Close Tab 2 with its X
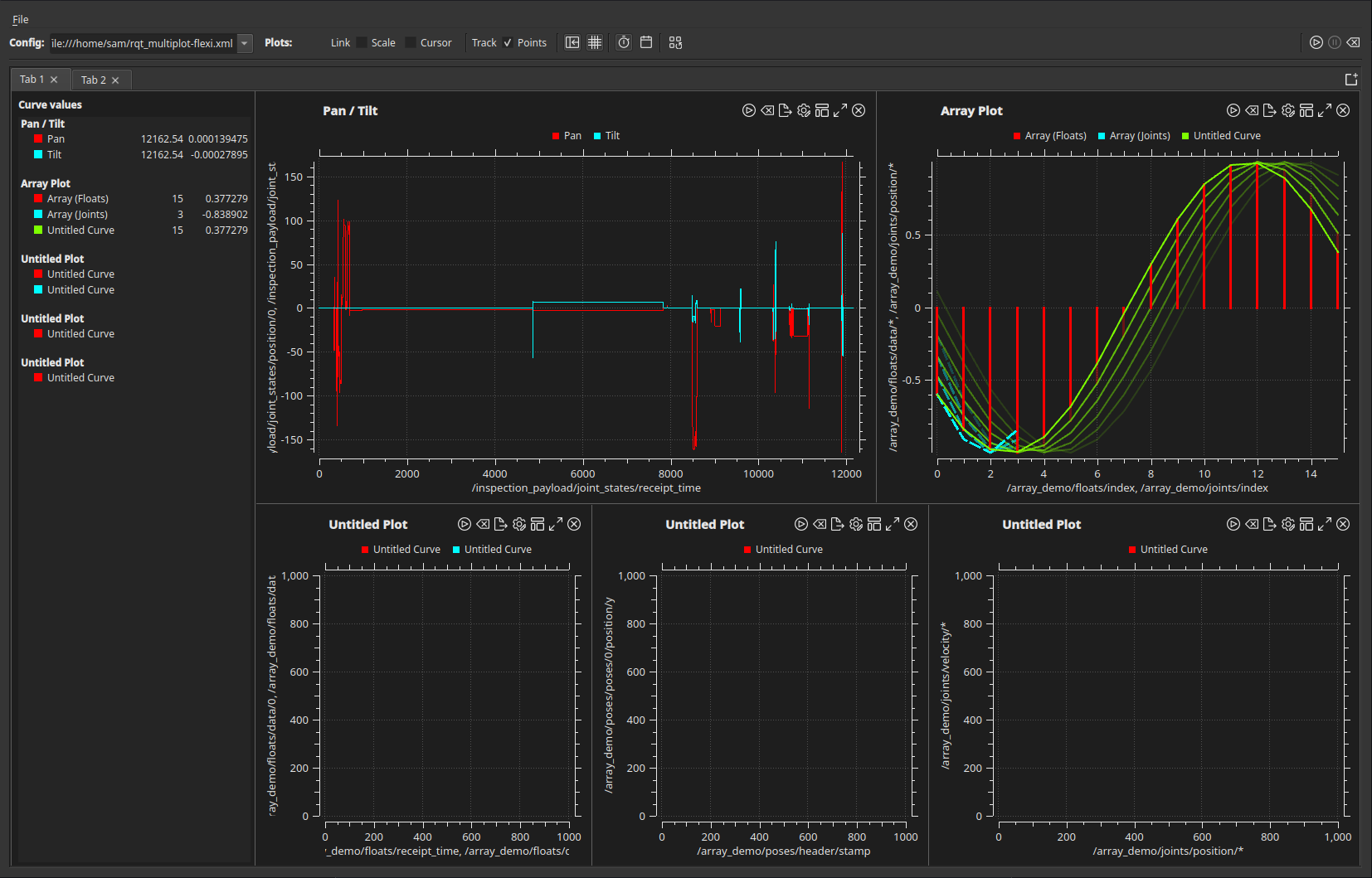The width and height of the screenshot is (1372, 878). [115, 80]
